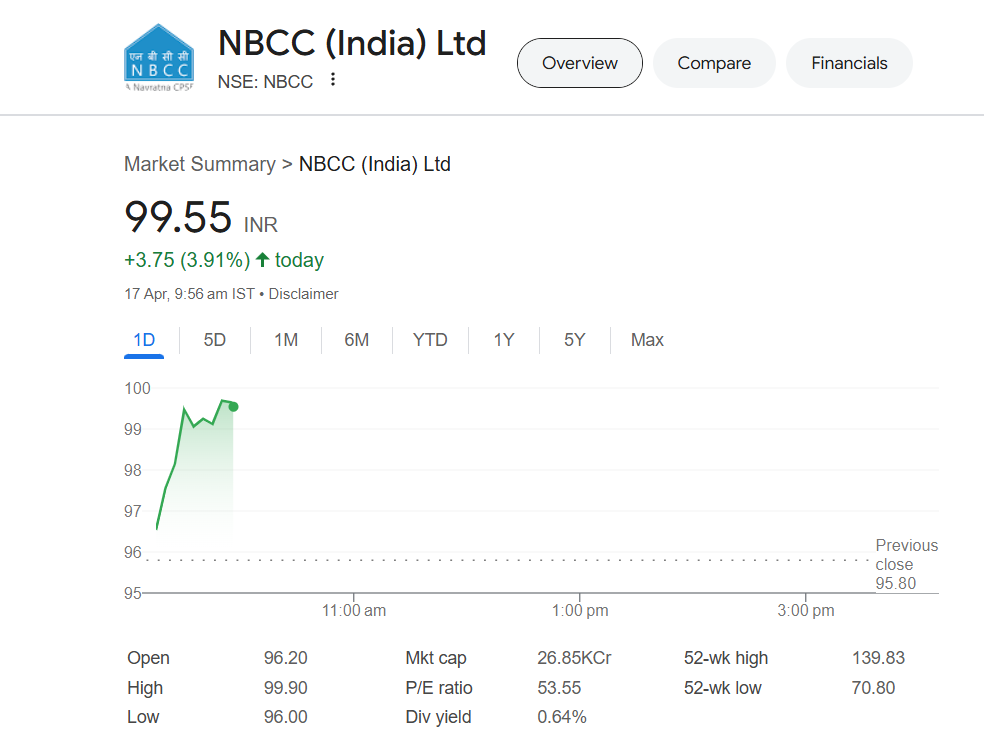
Task: Click the 1:00 pm axis label
Action: click(x=580, y=610)
